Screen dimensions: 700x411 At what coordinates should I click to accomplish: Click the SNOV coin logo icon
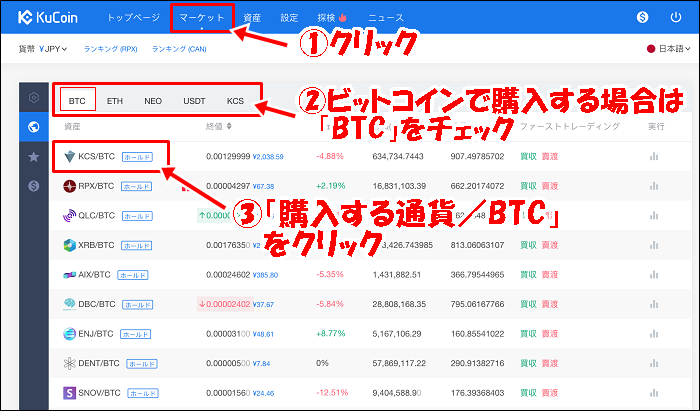pos(69,393)
